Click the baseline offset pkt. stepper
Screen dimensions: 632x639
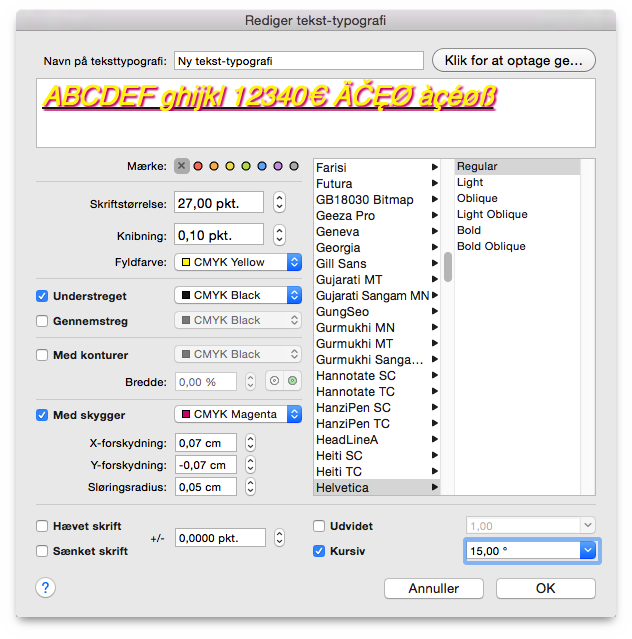279,538
